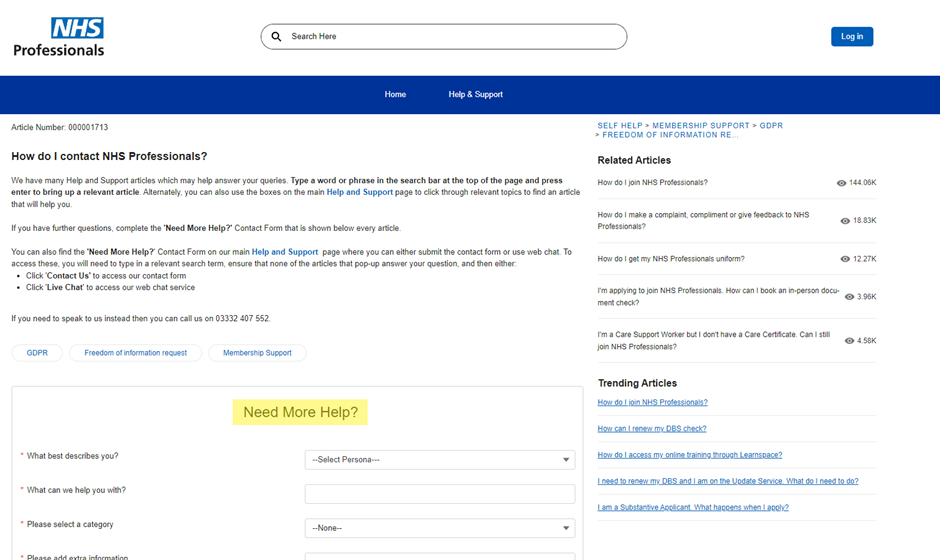Open the Home navigation tab
940x560 pixels.
point(395,94)
